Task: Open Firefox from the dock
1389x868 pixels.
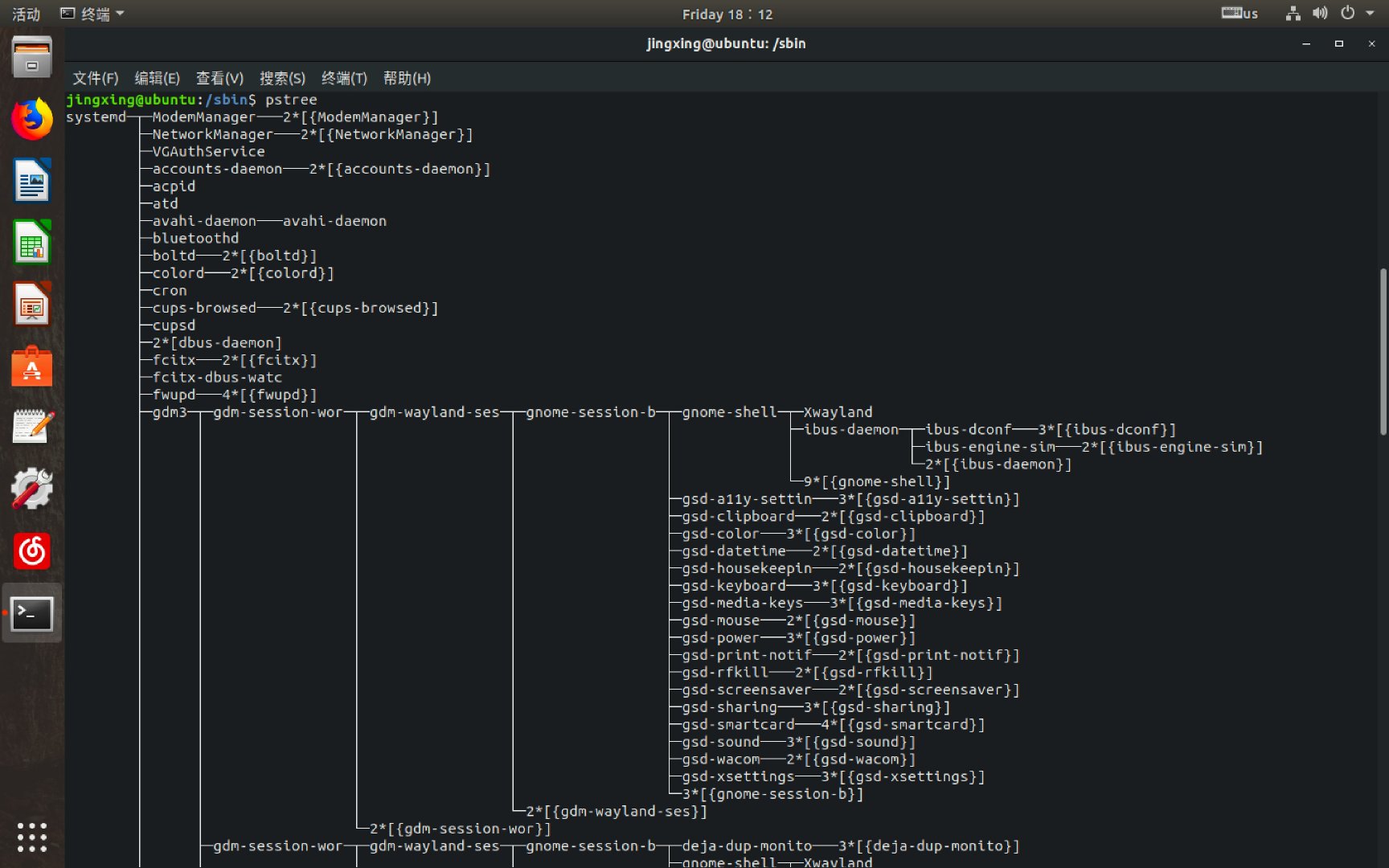Action: tap(32, 119)
